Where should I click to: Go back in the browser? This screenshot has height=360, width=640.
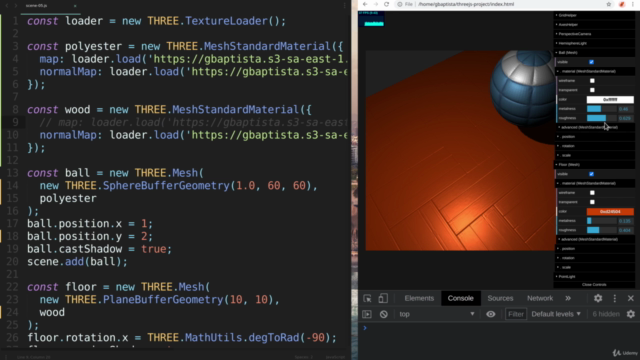tap(365, 4)
